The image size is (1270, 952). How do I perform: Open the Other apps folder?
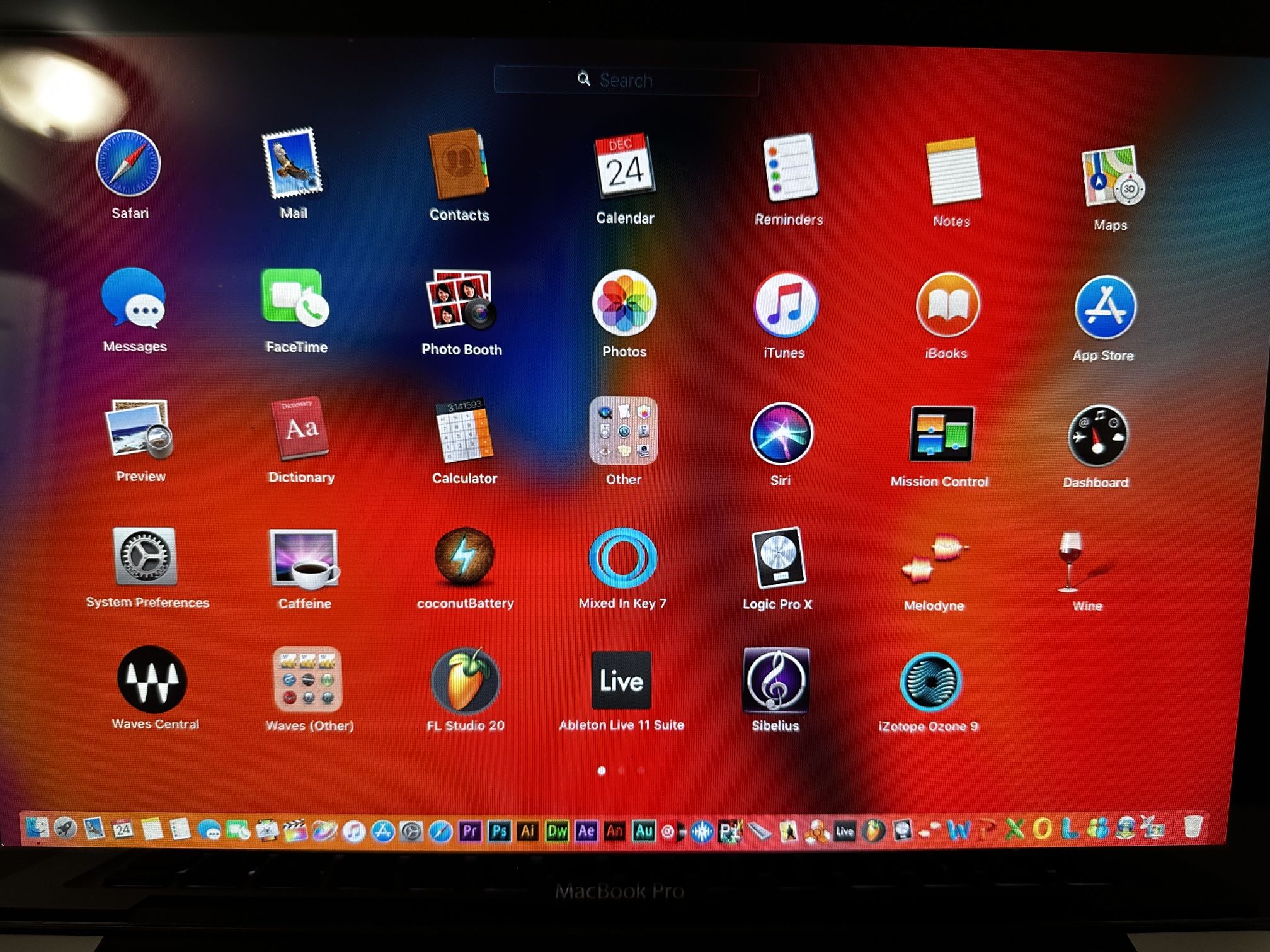(624, 431)
